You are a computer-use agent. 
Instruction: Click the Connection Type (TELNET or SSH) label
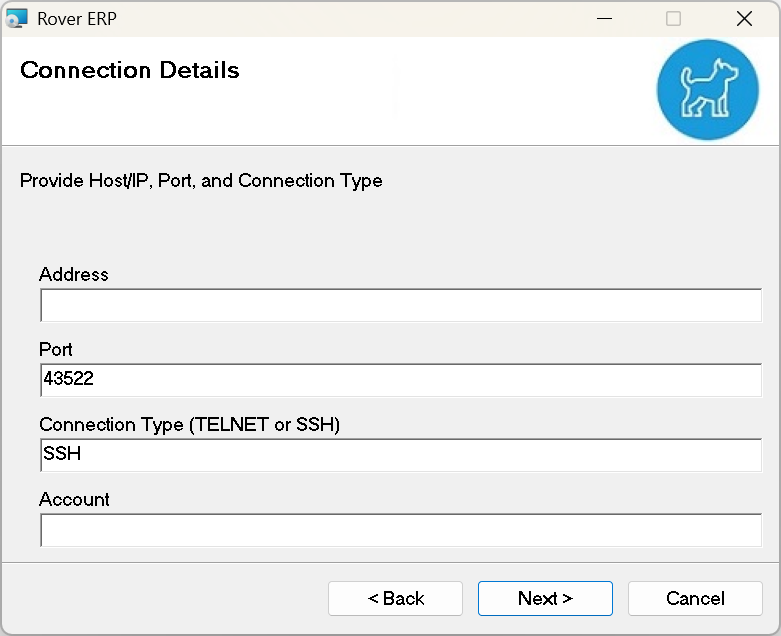coord(190,424)
